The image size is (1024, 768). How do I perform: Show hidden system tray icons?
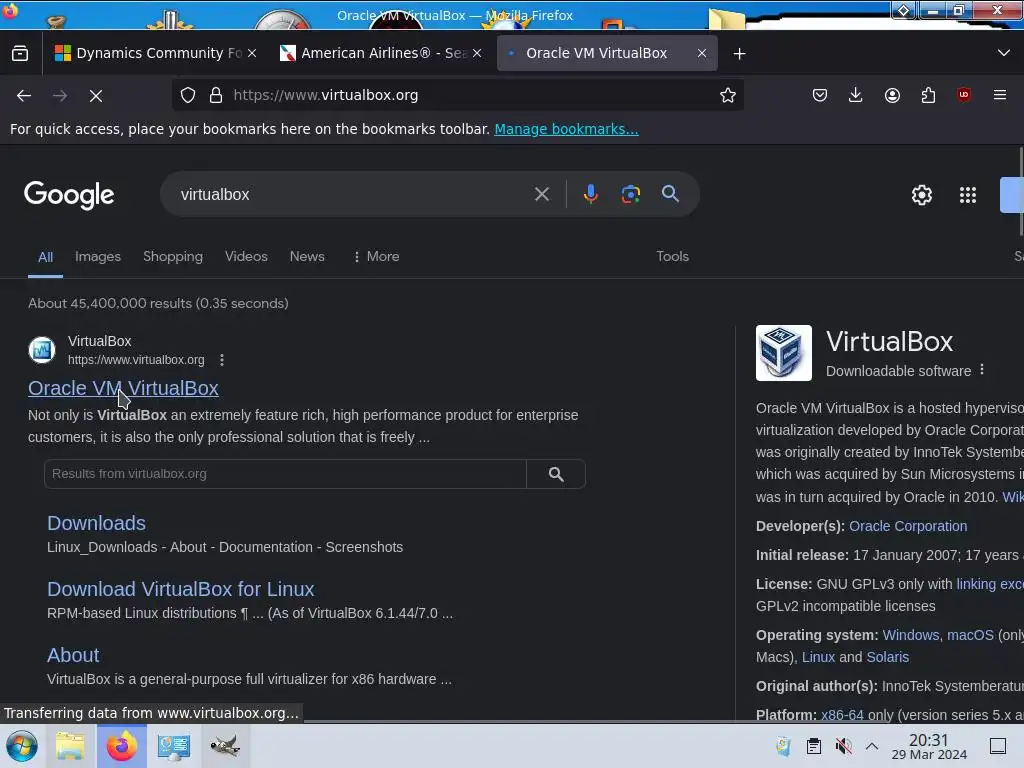point(872,746)
